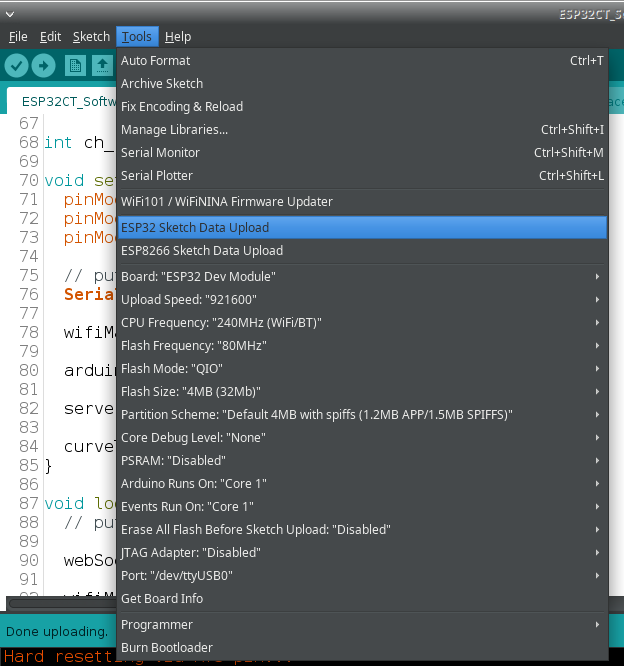Expand Core Debug Level "None" submenu
This screenshot has height=666, width=624.
pyautogui.click(x=361, y=437)
